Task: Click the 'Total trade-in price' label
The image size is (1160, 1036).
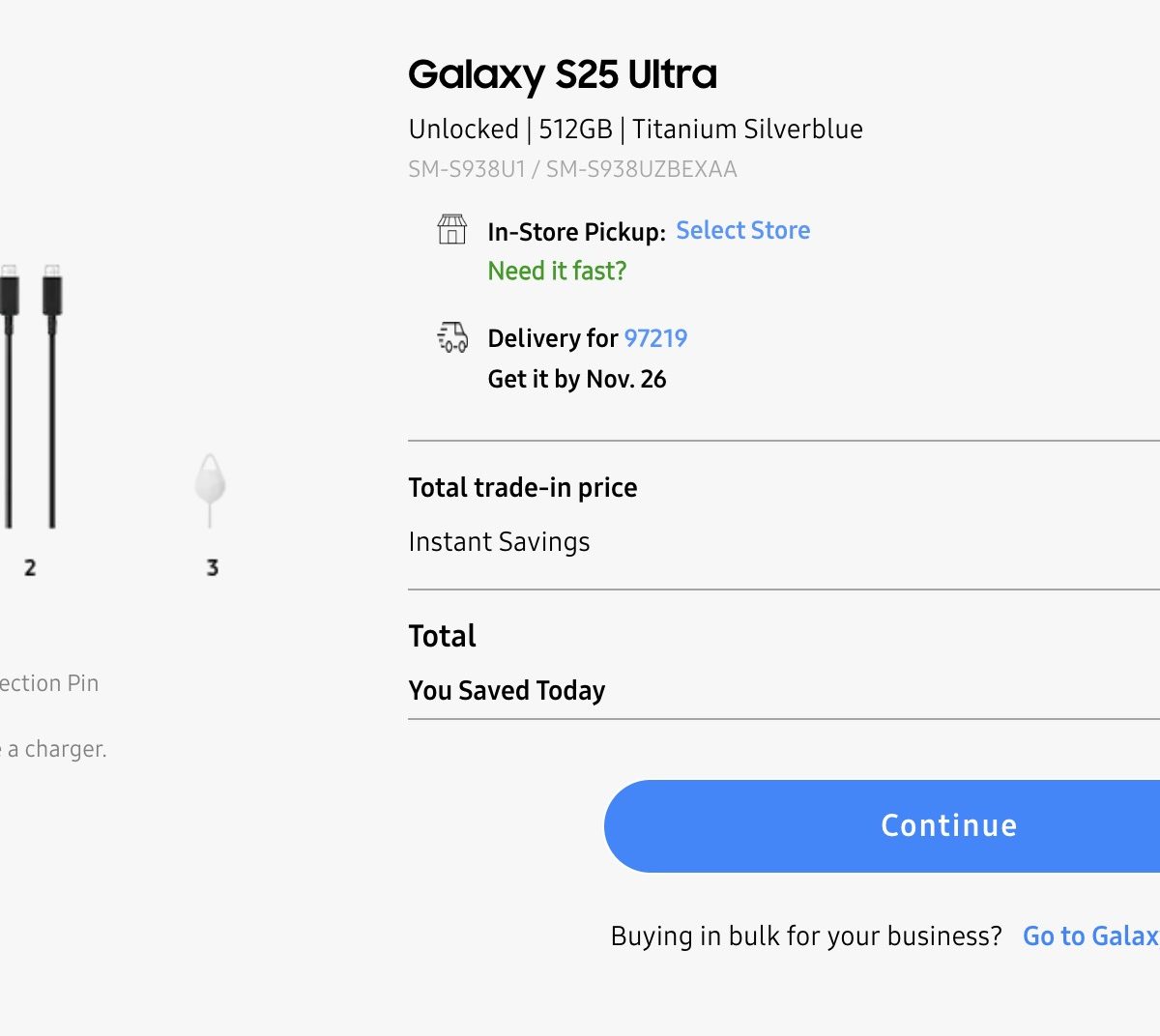Action: [x=522, y=487]
